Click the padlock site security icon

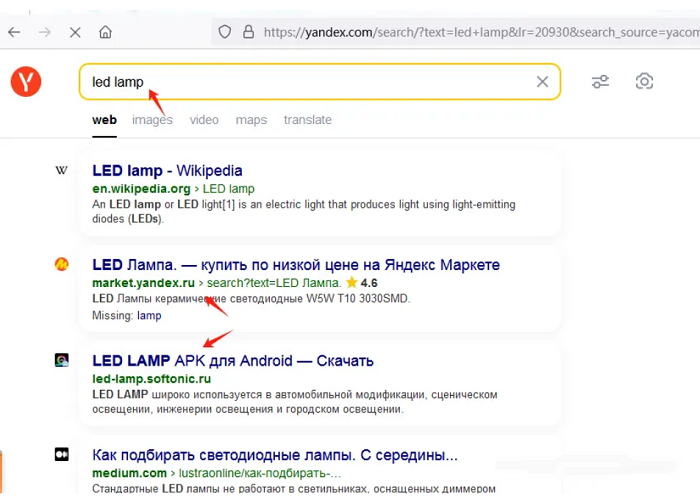248,32
